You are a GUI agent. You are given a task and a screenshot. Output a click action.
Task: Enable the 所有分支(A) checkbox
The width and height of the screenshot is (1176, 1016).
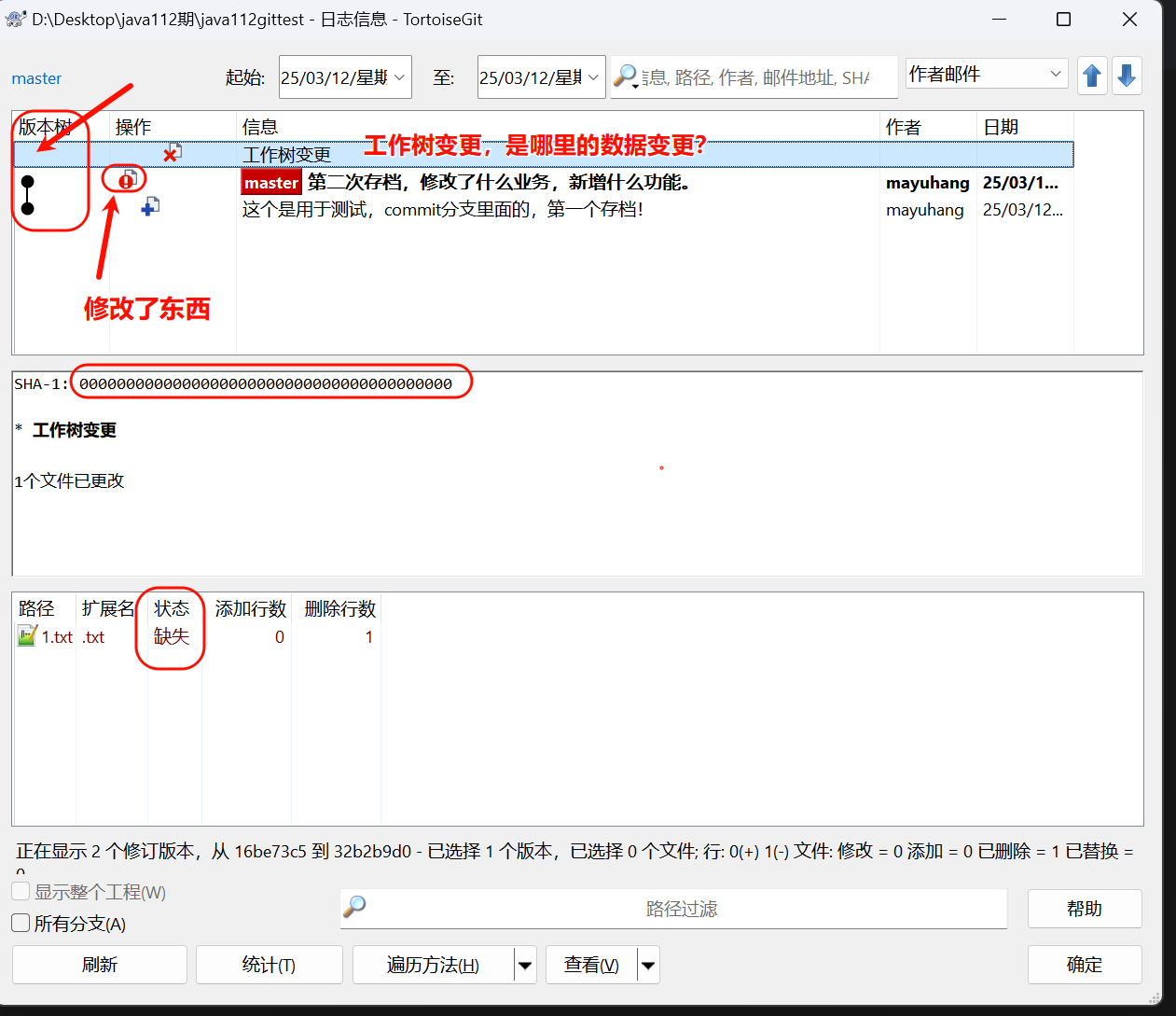coord(21,923)
